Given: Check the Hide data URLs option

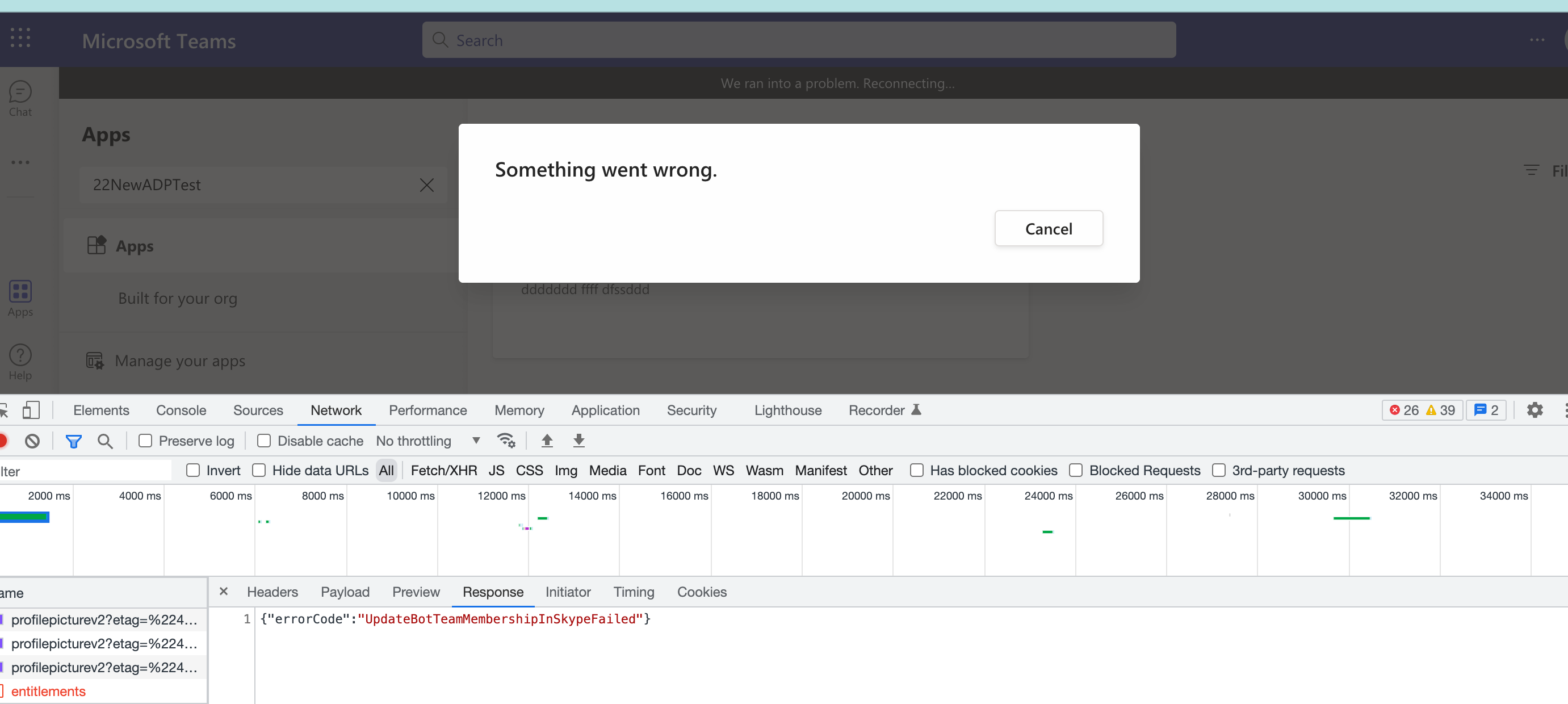Looking at the screenshot, I should (260, 470).
